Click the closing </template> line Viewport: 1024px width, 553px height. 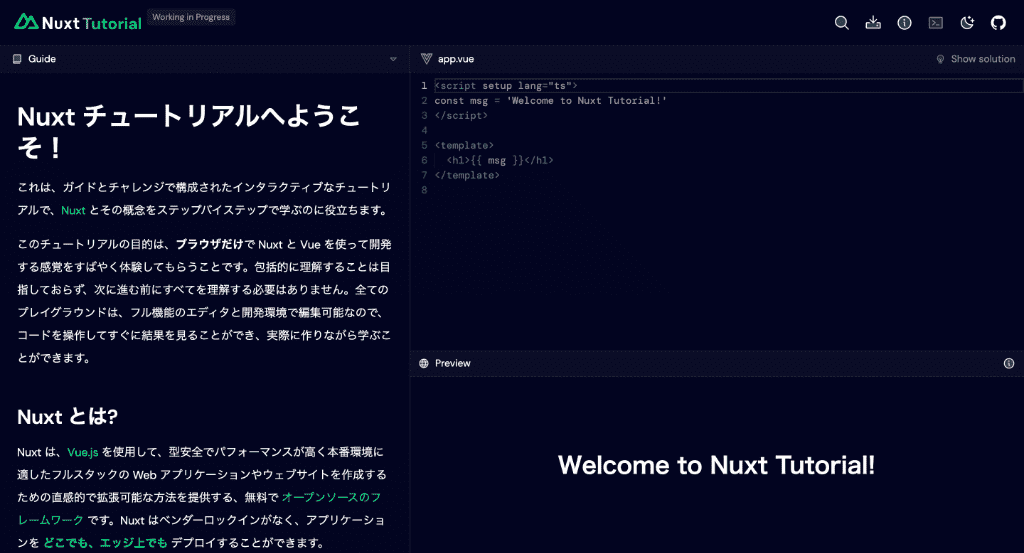pos(467,175)
